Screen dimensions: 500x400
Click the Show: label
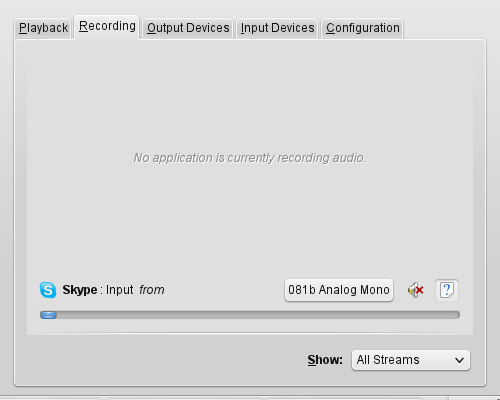[325, 360]
